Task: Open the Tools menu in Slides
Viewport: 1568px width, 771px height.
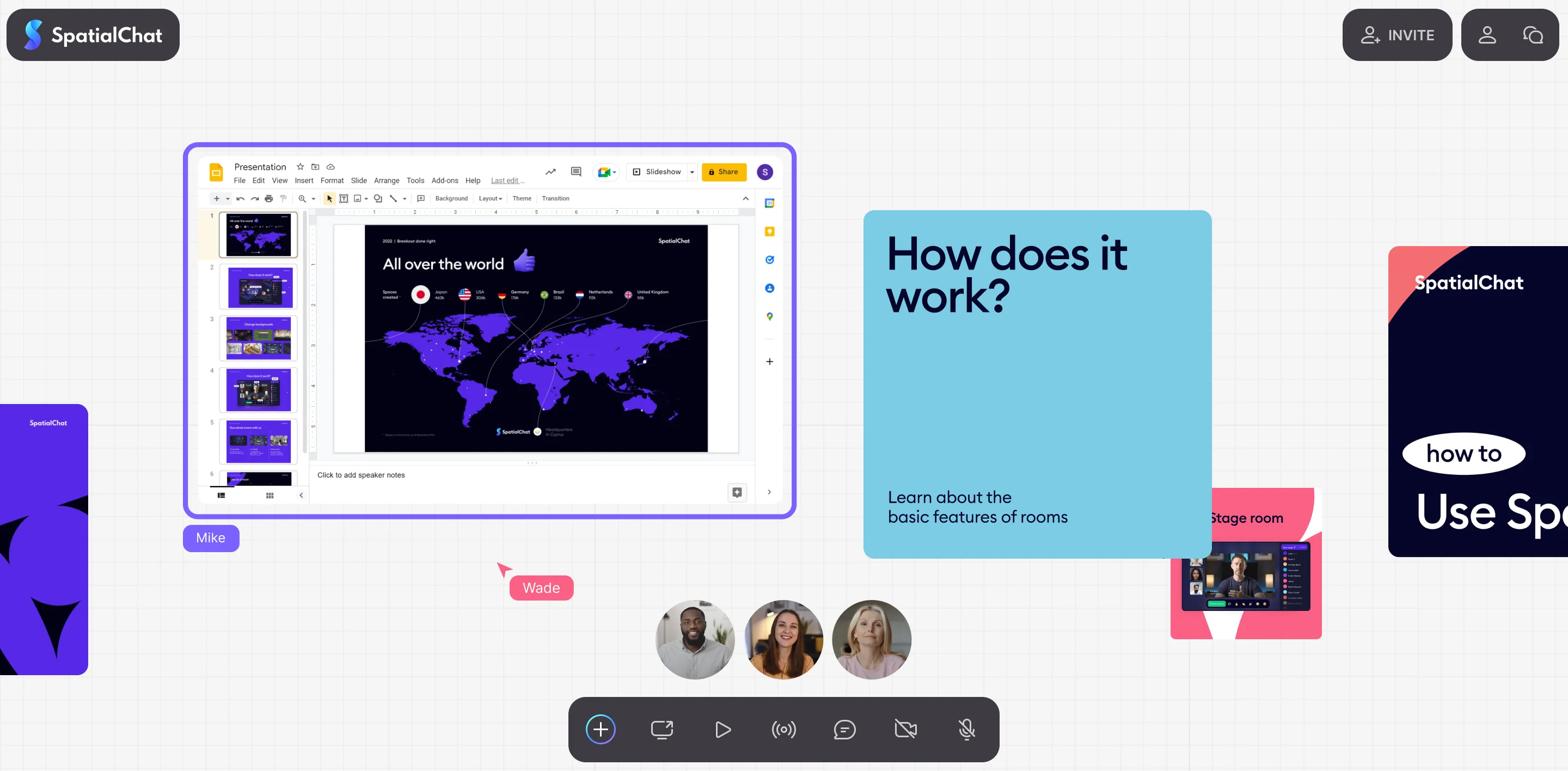Action: pos(415,180)
